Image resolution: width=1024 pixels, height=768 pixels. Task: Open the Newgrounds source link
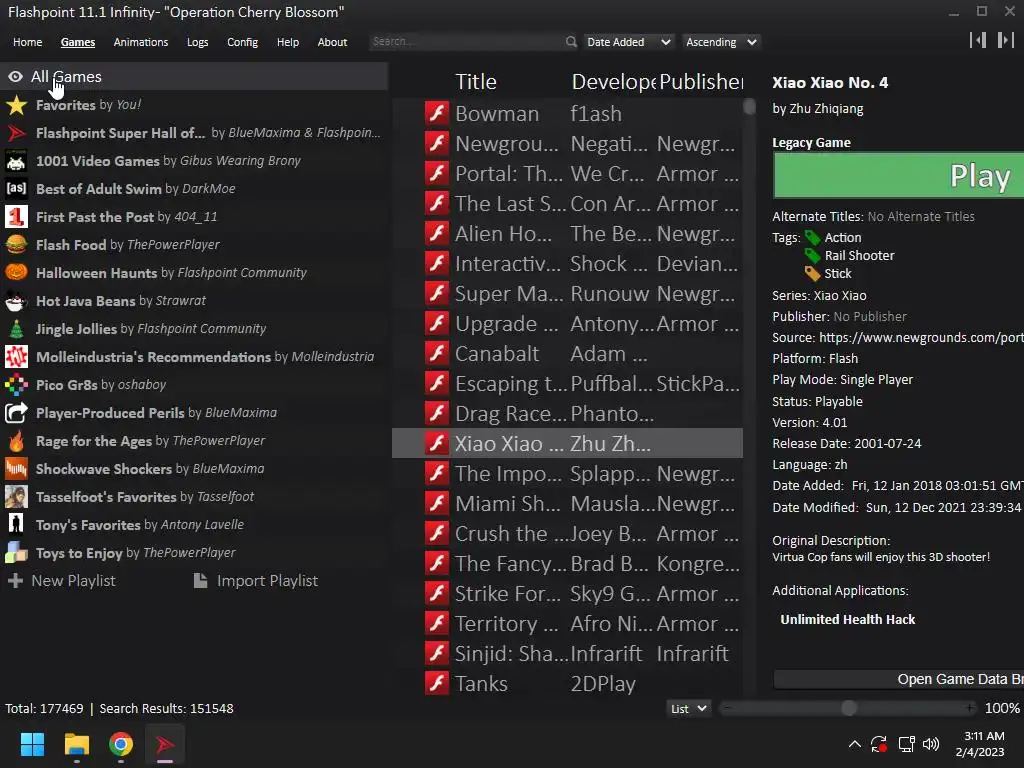[921, 338]
